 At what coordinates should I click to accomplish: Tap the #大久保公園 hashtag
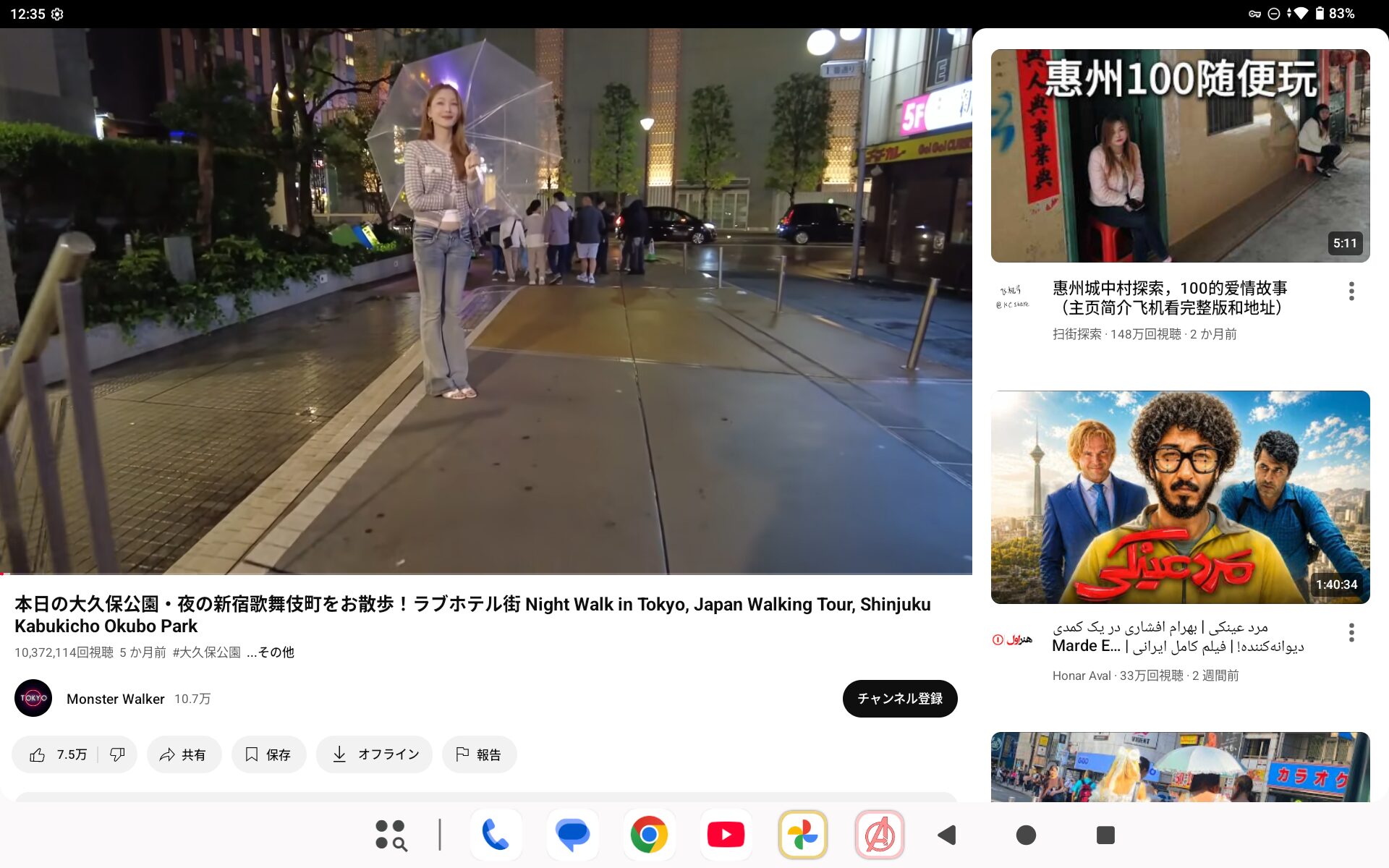206,652
